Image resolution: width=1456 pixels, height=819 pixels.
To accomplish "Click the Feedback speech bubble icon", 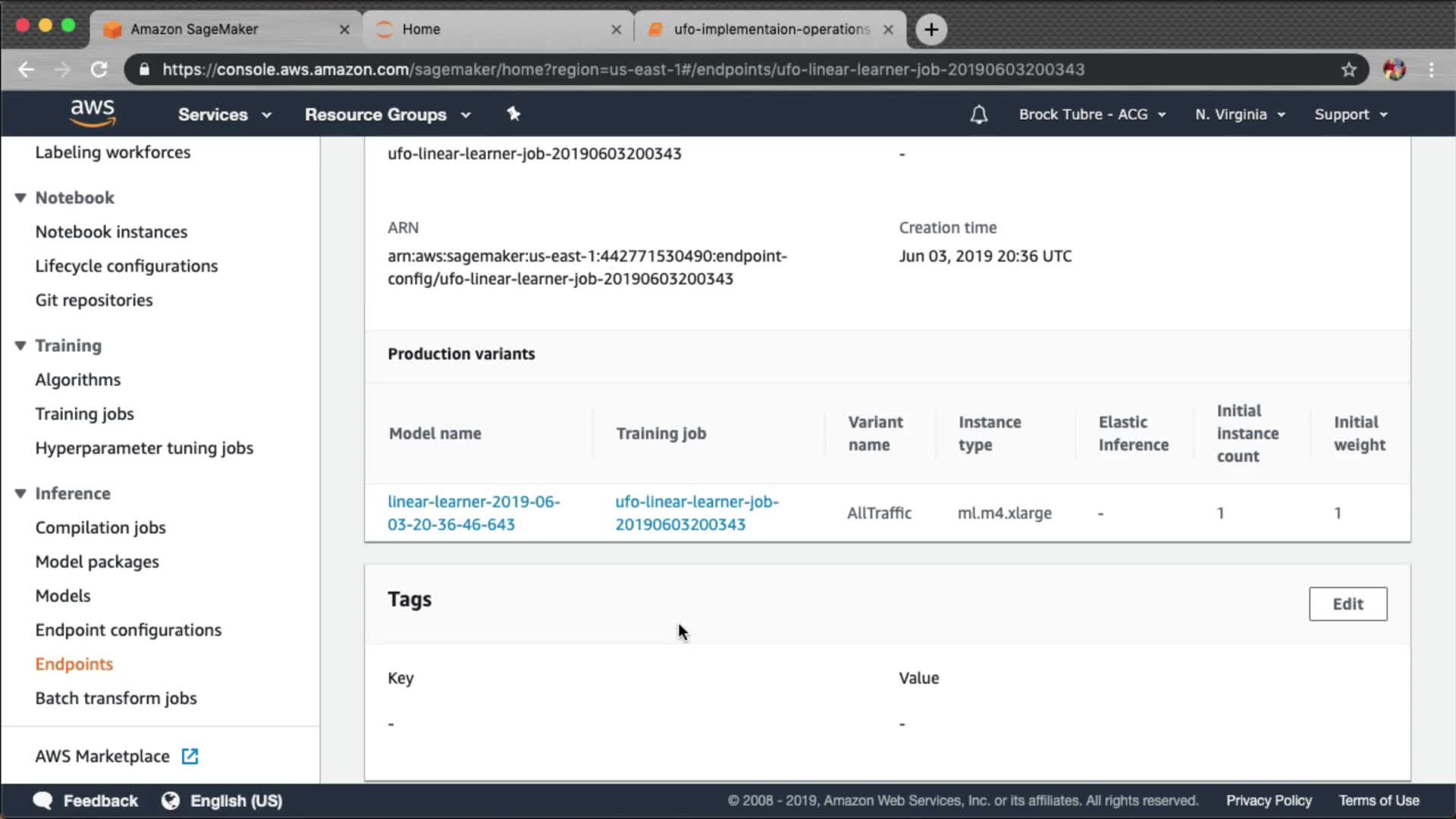I will [43, 801].
